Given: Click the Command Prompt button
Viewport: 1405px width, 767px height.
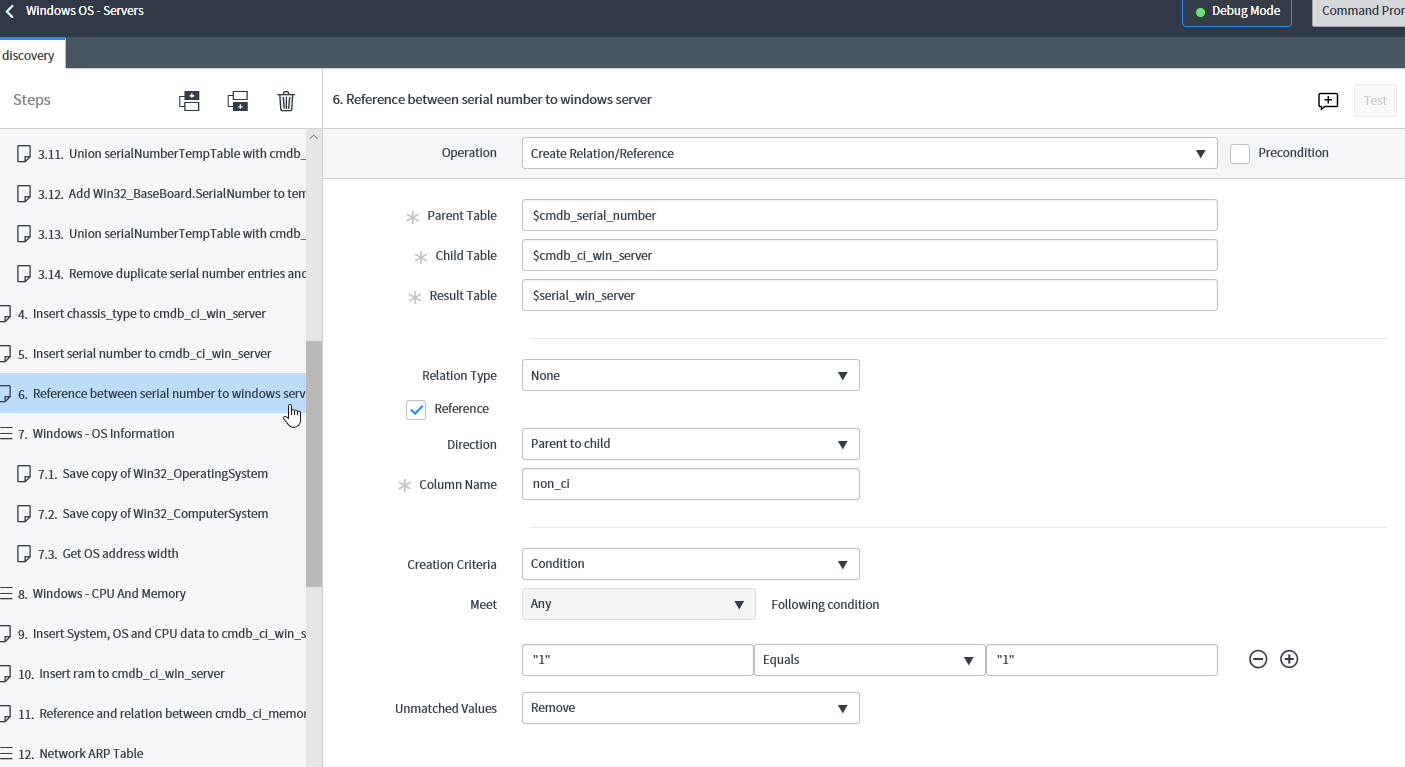Looking at the screenshot, I should pyautogui.click(x=1360, y=12).
